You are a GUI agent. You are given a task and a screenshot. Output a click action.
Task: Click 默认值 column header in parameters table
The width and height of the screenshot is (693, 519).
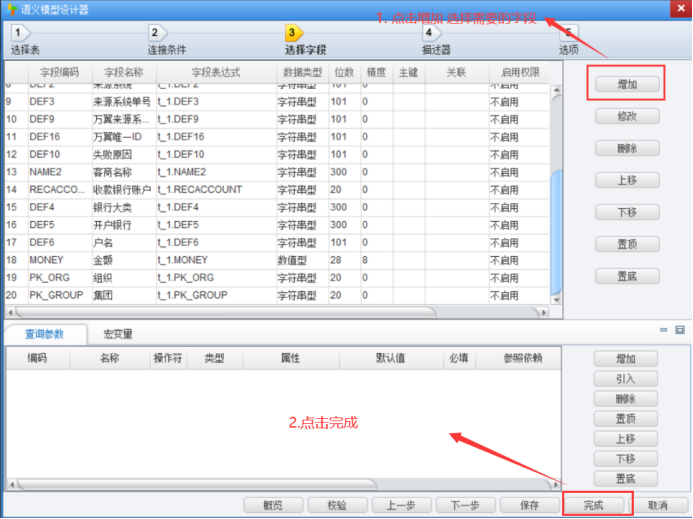click(391, 358)
